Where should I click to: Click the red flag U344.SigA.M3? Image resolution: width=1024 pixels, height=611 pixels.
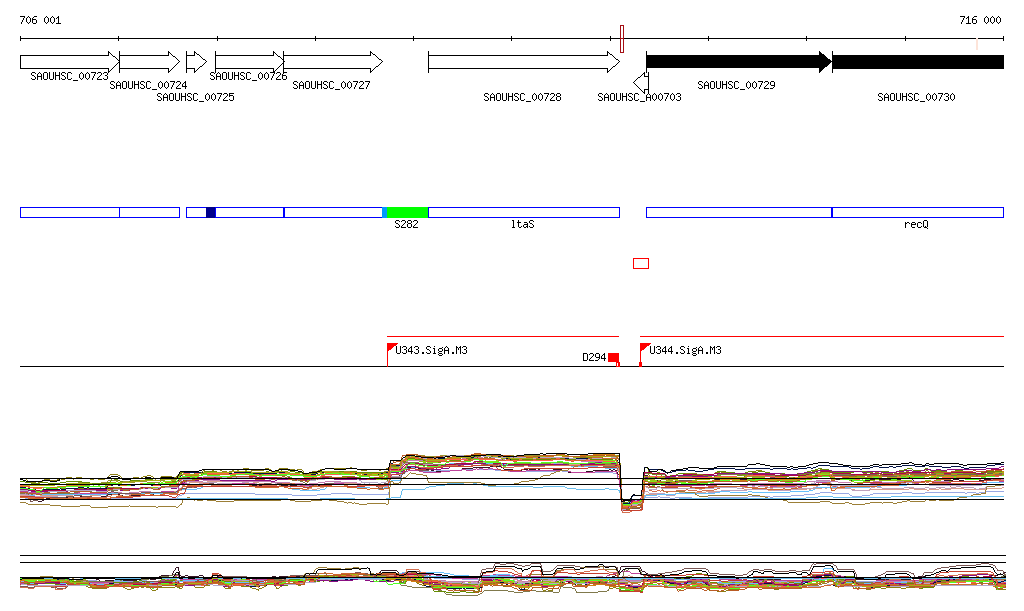[645, 347]
